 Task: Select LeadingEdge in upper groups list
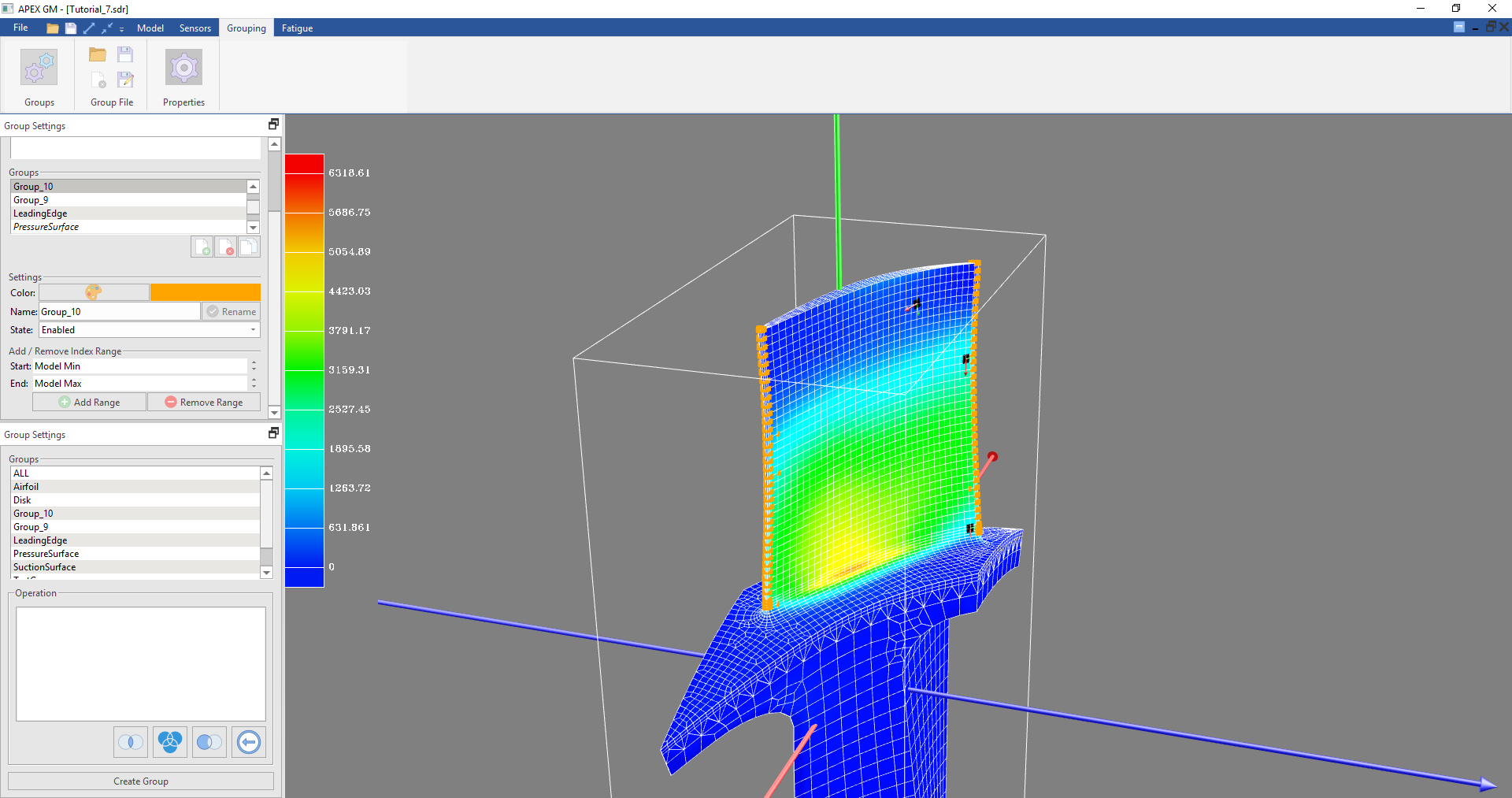click(128, 213)
